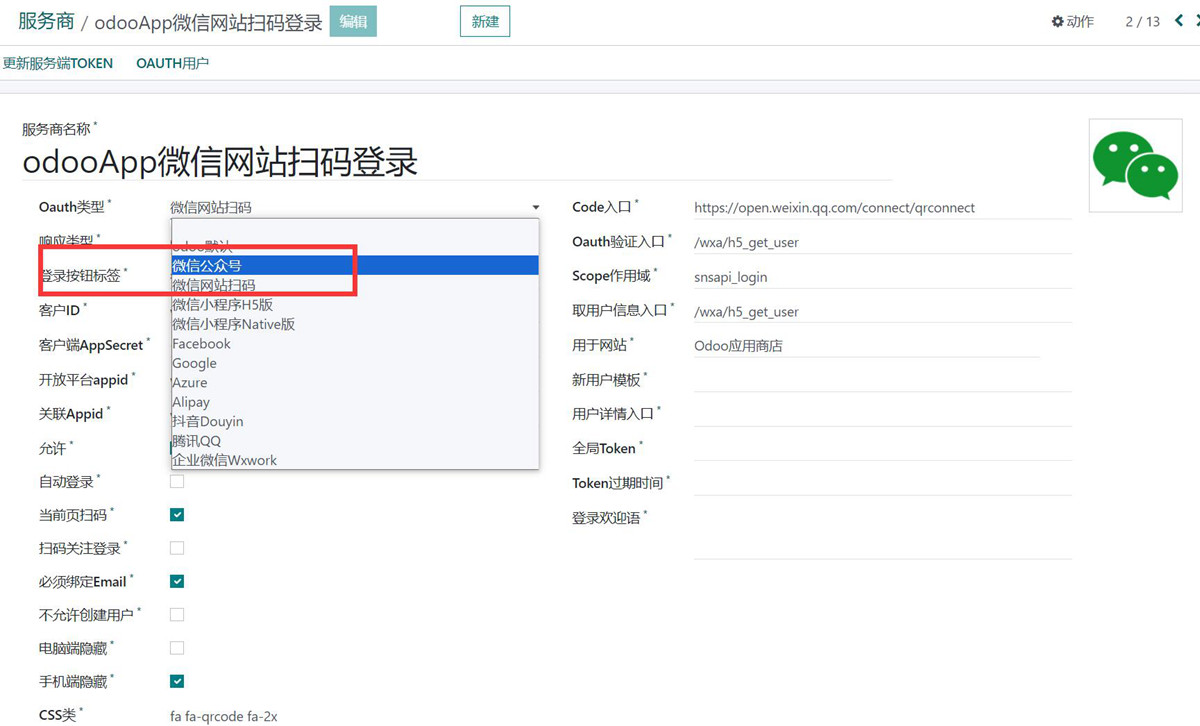Toggle 必须绑定Email checkbox
The image size is (1200, 726).
pyautogui.click(x=177, y=581)
